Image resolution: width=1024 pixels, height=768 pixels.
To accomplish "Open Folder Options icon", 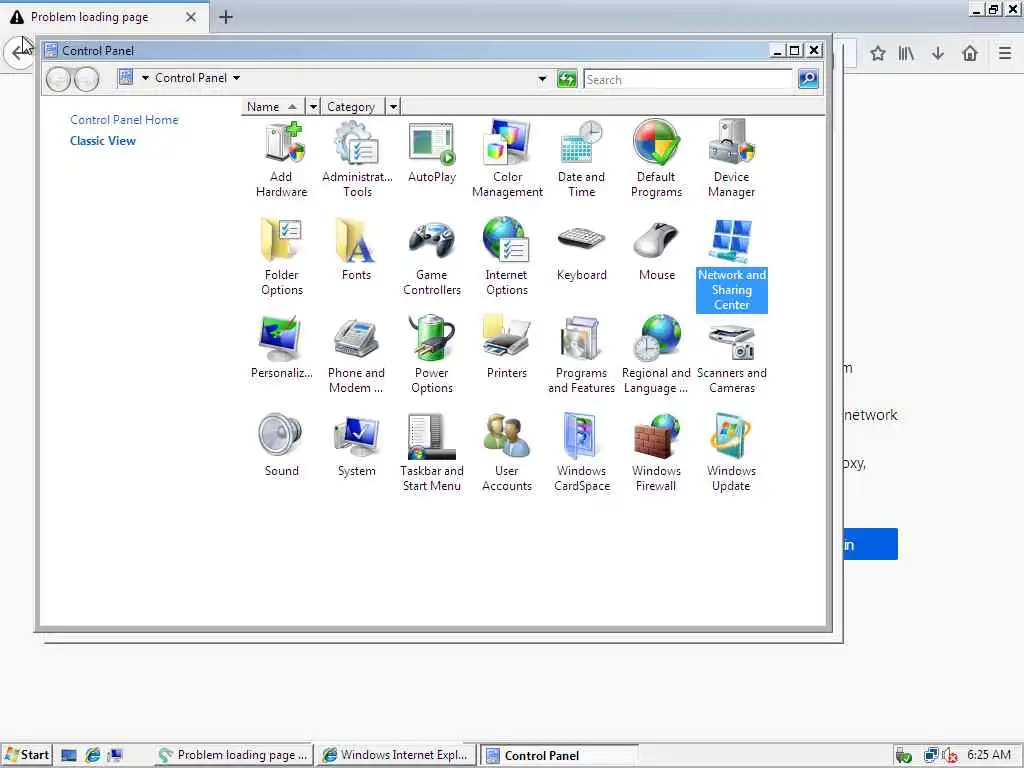I will coord(281,257).
